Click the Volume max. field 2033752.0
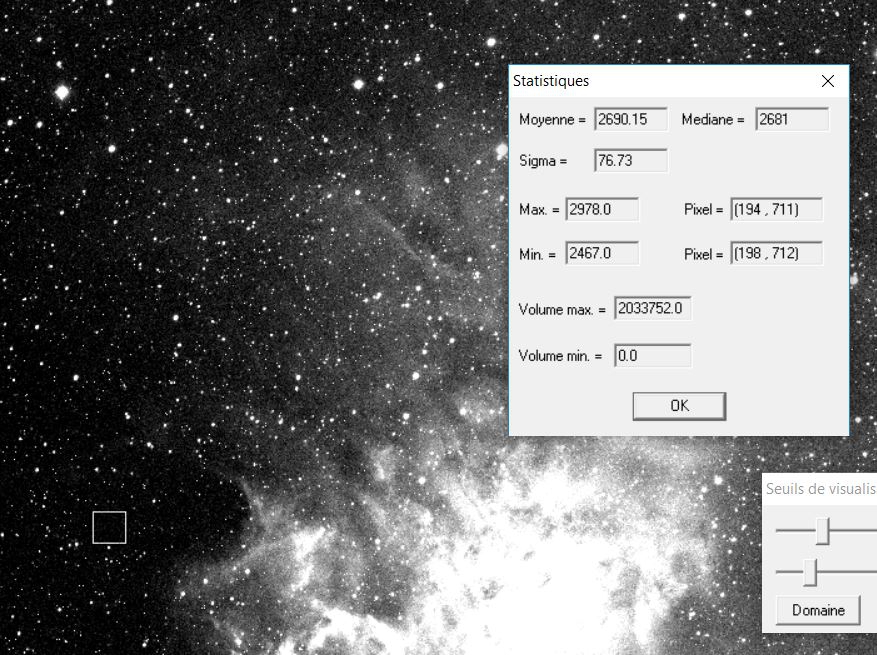 (x=653, y=308)
